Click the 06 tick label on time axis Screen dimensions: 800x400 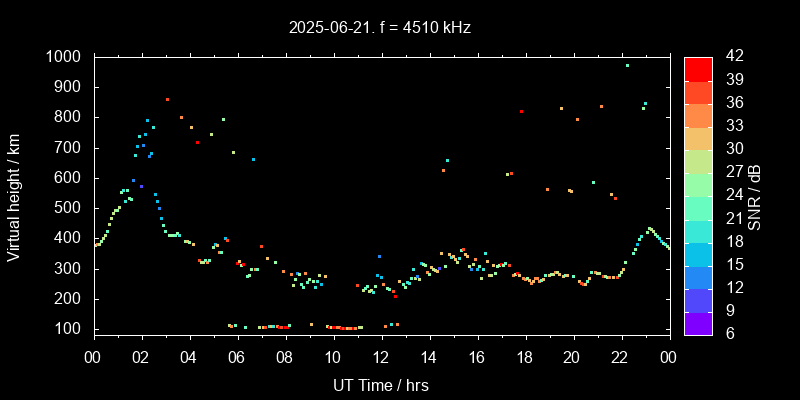tap(237, 358)
